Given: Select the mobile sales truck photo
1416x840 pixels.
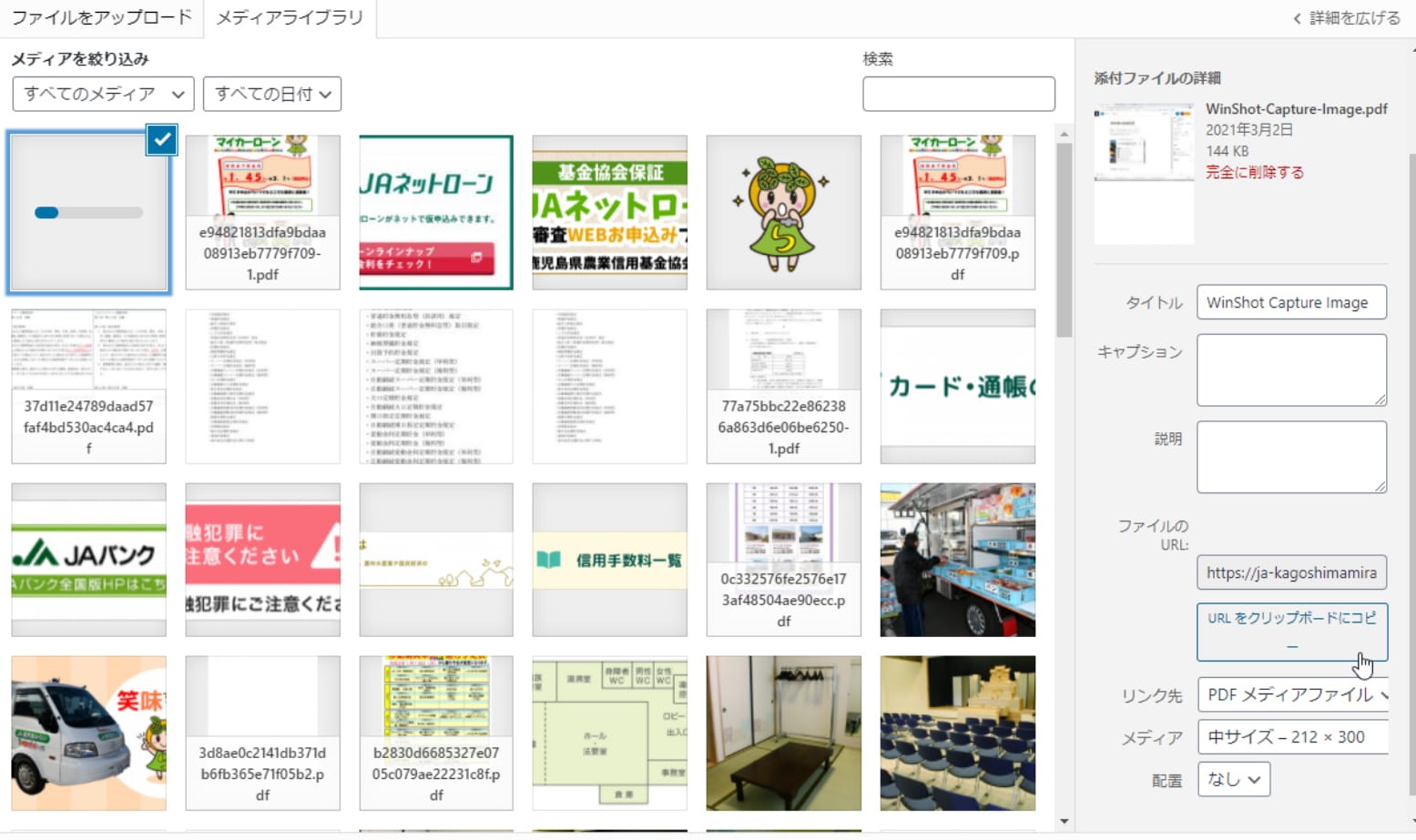Looking at the screenshot, I should (957, 560).
